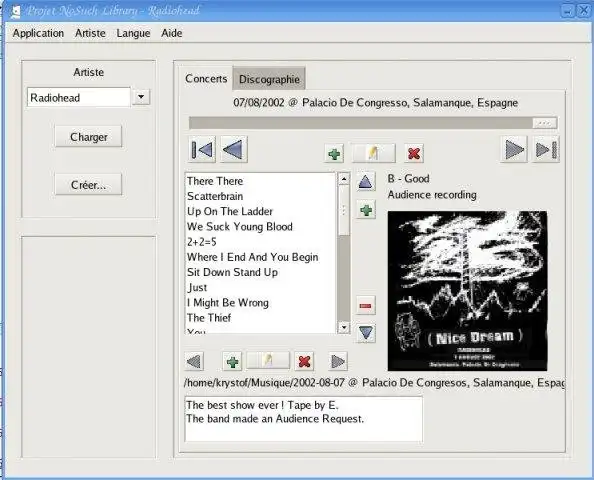Viewport: 594px width, 480px height.
Task: Jump to the last concert
Action: [x=546, y=149]
